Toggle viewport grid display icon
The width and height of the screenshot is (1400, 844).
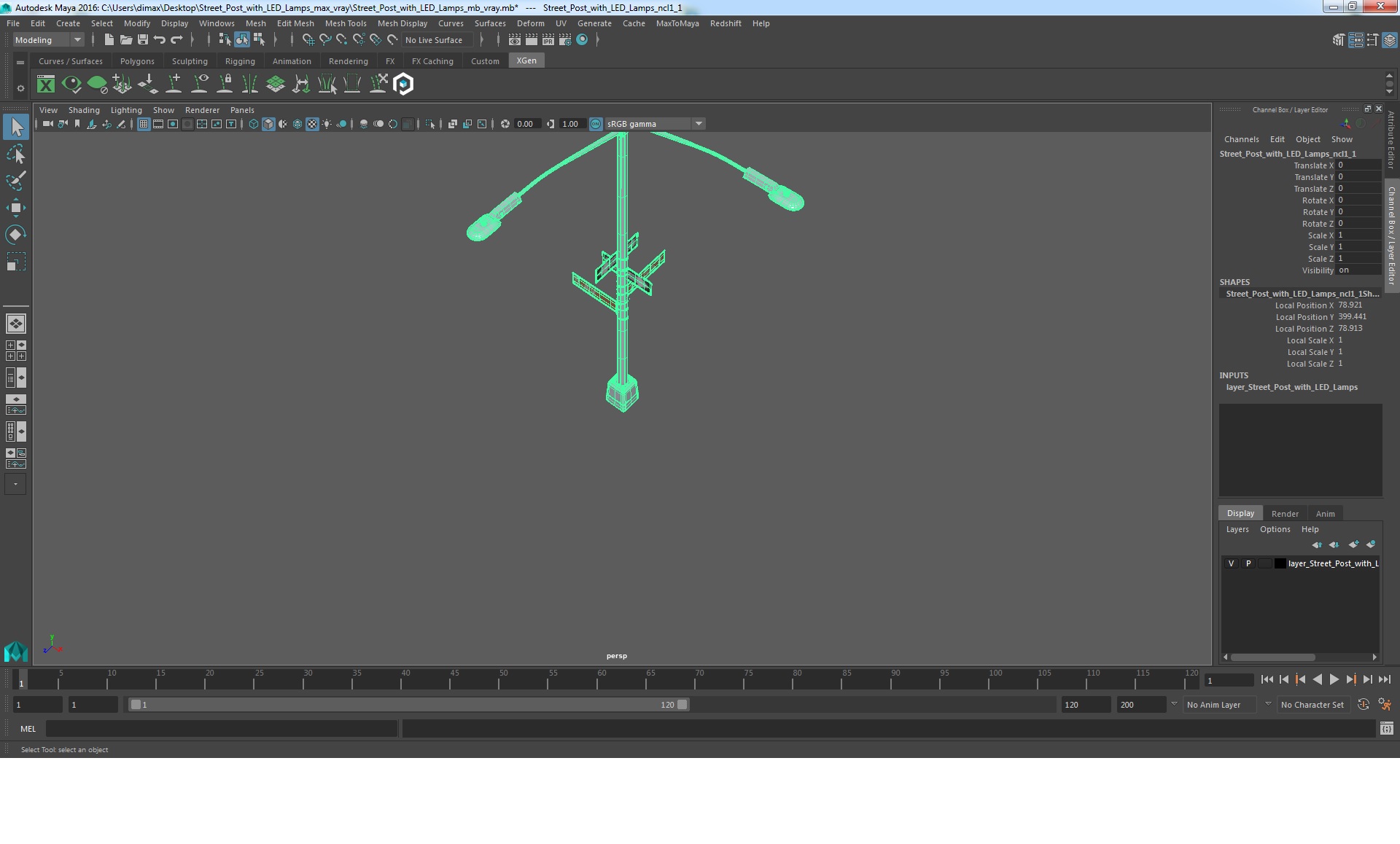tap(144, 124)
